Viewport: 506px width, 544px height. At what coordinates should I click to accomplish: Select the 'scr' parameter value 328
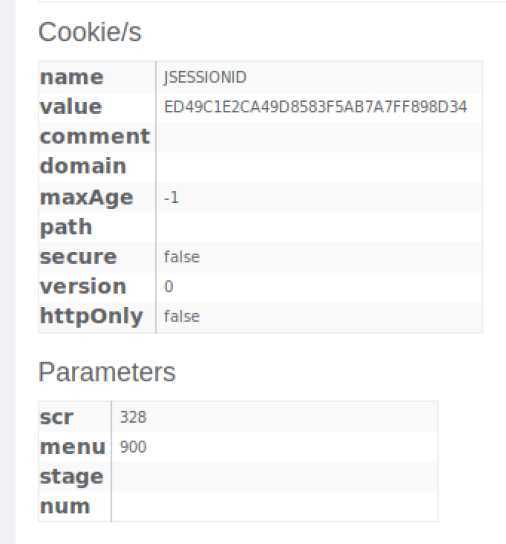[x=133, y=417]
